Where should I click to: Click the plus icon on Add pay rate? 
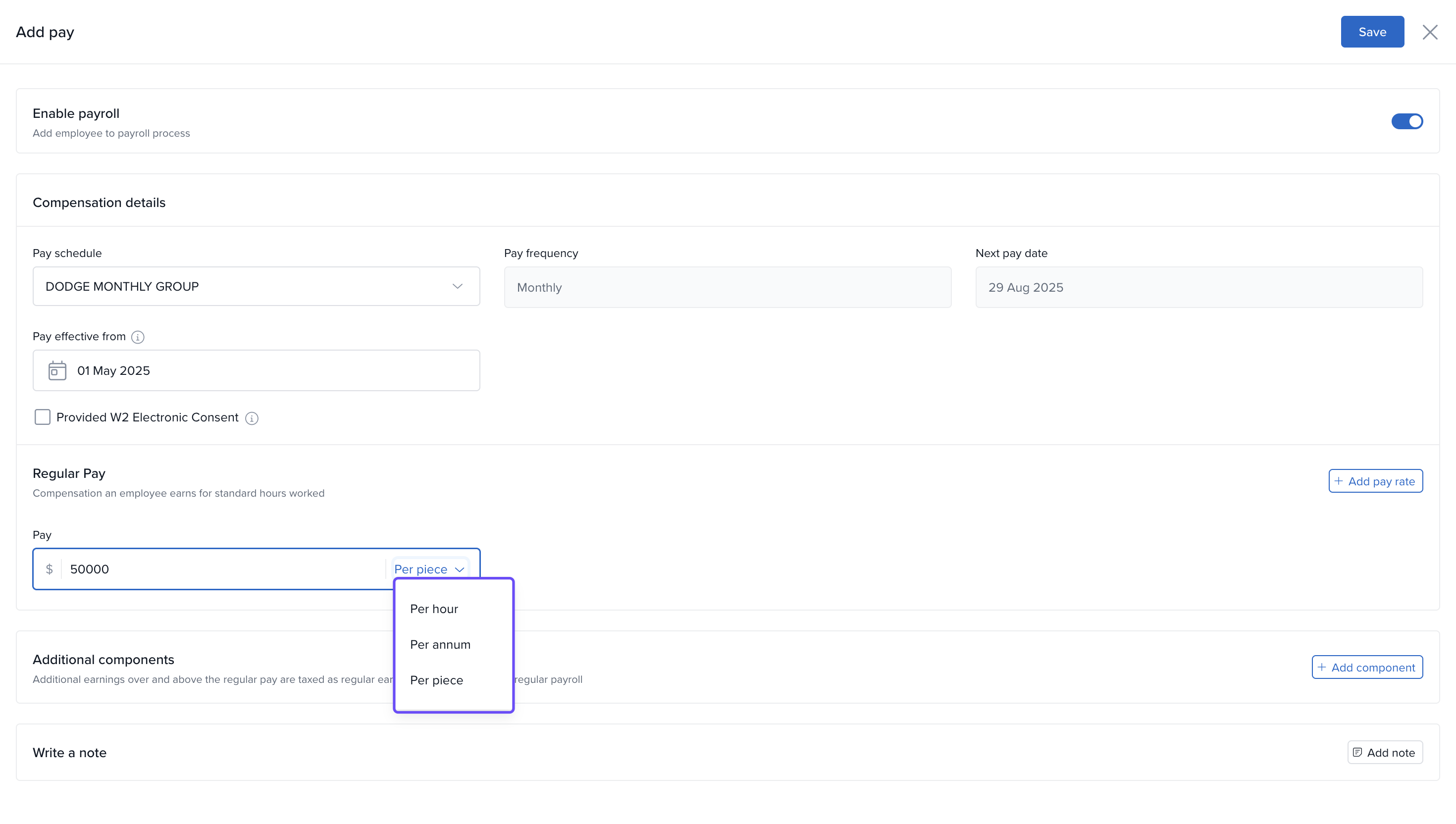pyautogui.click(x=1339, y=481)
